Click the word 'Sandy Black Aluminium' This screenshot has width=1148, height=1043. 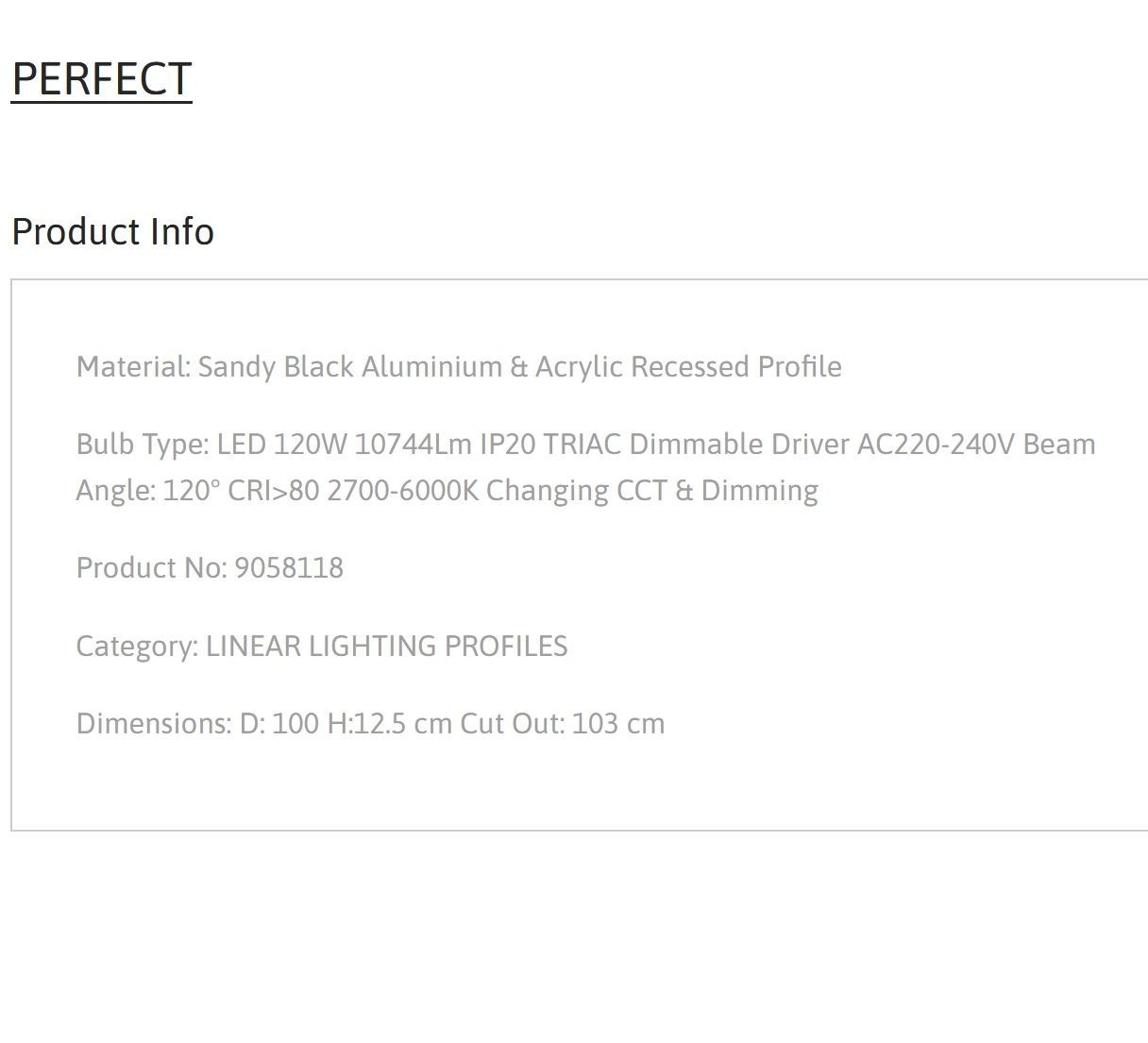pyautogui.click(x=350, y=367)
